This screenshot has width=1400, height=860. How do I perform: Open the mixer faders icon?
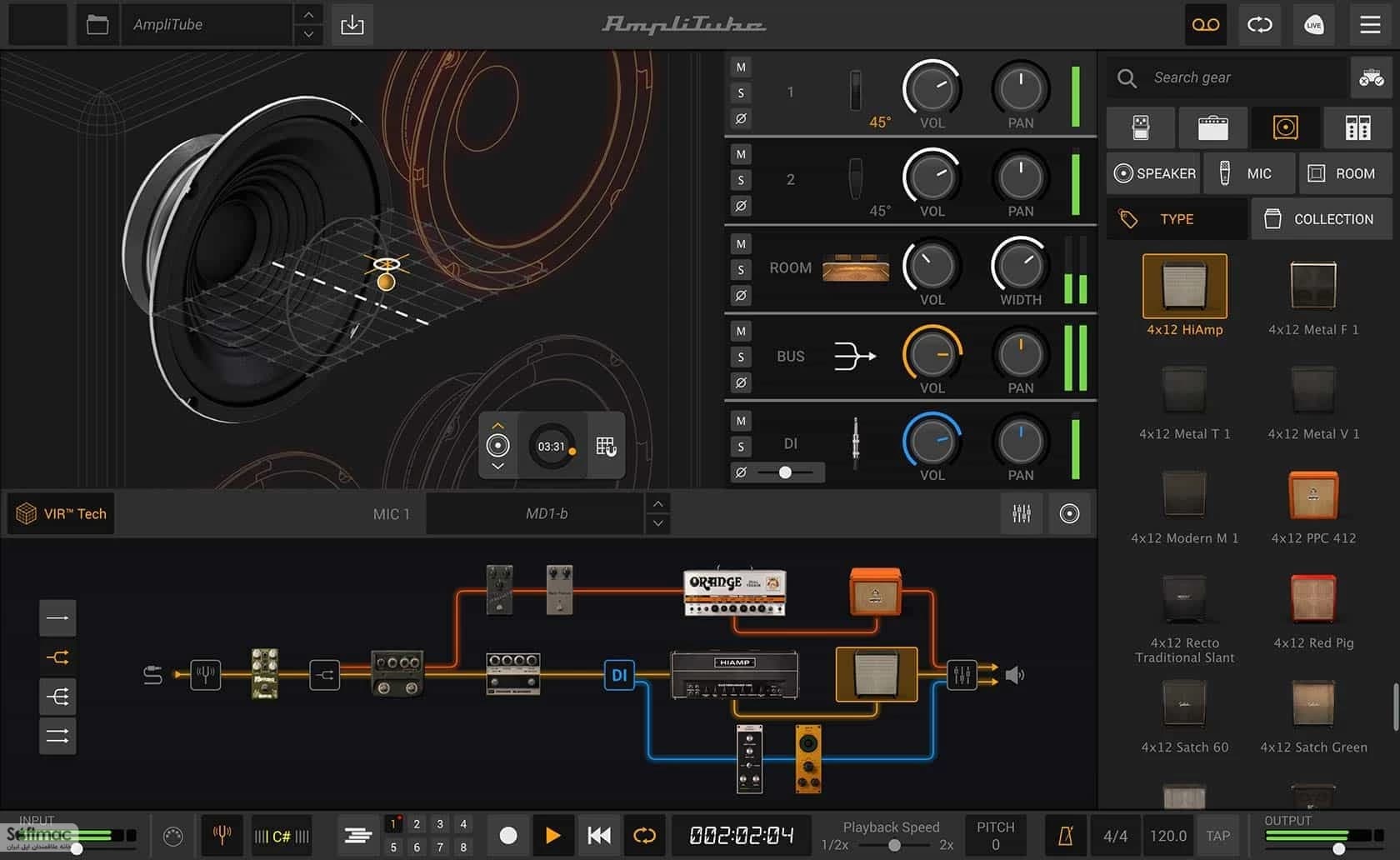tap(1022, 513)
